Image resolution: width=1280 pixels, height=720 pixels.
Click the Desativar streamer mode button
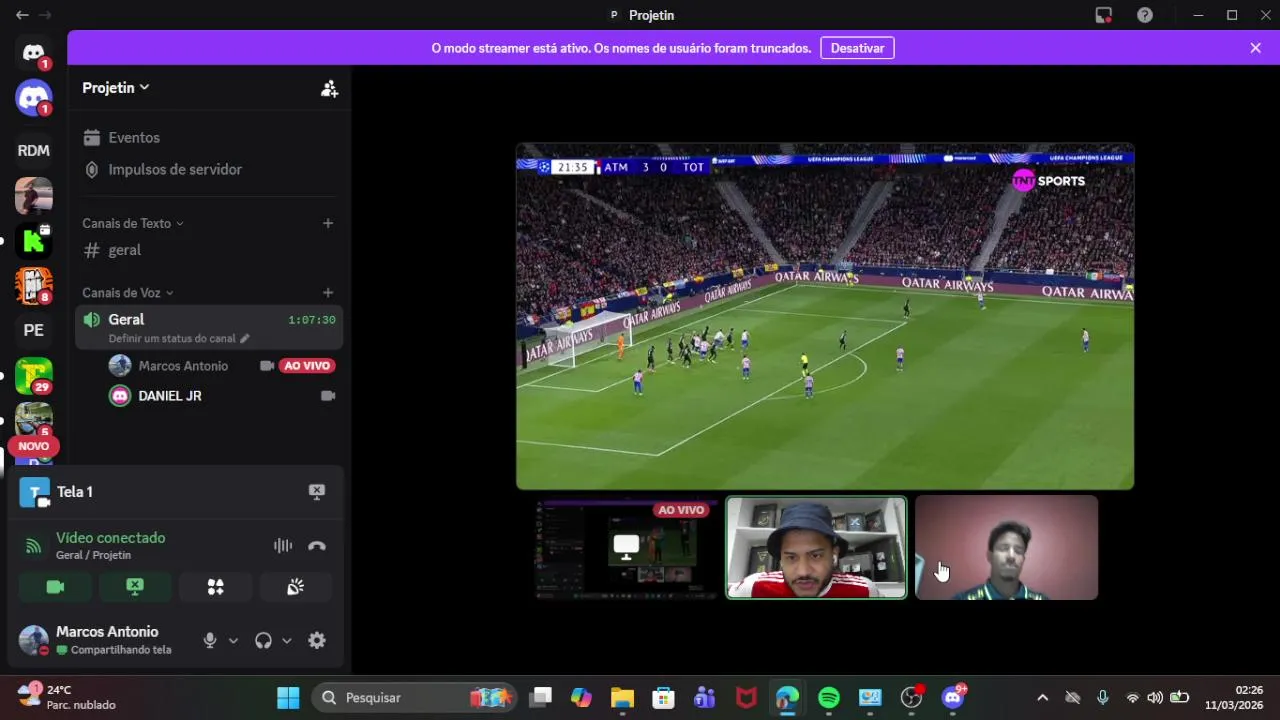point(857,48)
